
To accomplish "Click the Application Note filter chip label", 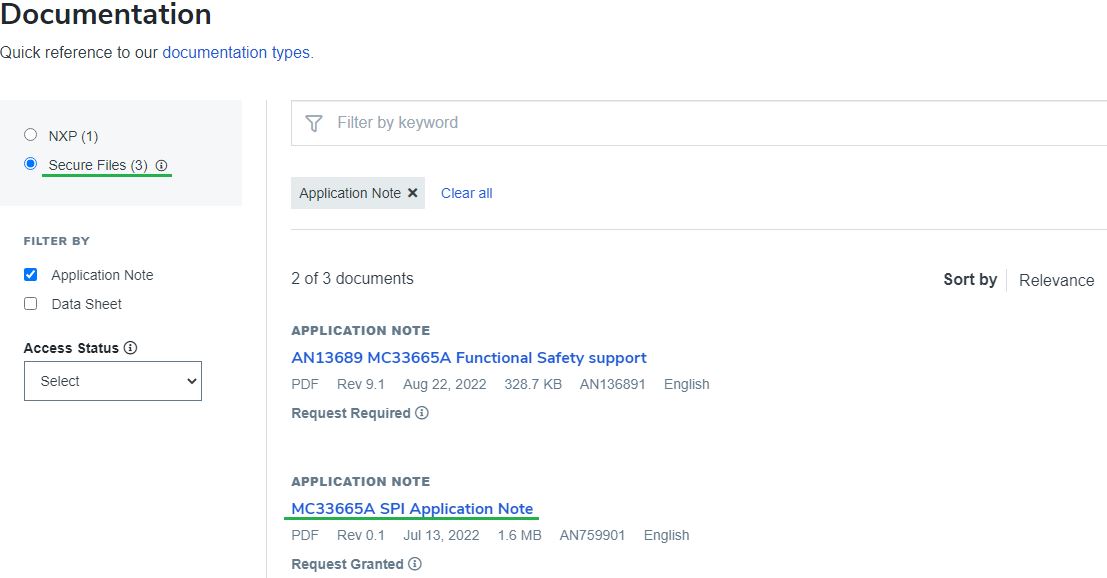I will (x=350, y=193).
